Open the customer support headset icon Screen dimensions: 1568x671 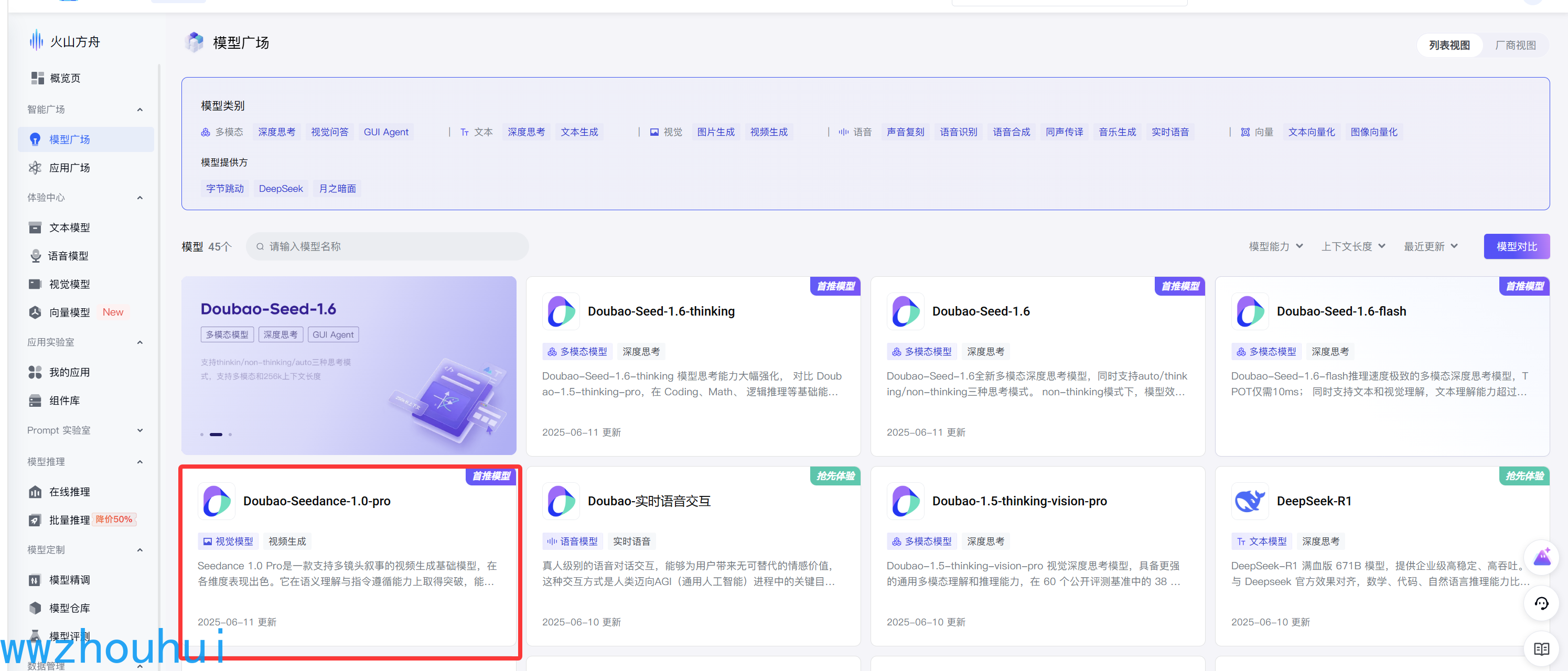(1541, 603)
